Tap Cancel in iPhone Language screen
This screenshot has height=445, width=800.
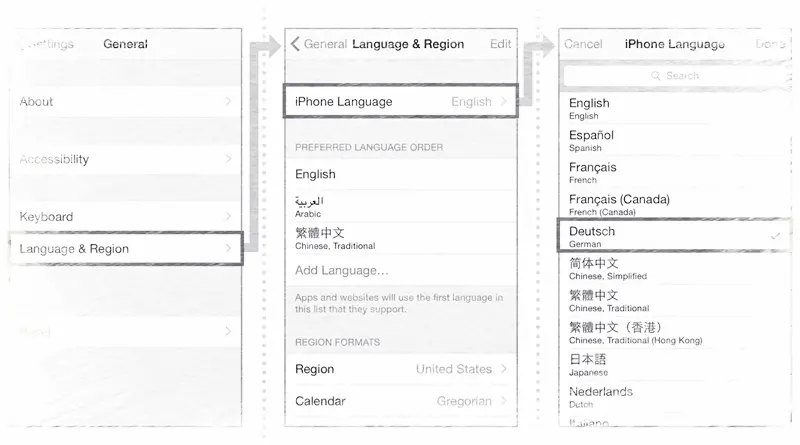[x=583, y=44]
